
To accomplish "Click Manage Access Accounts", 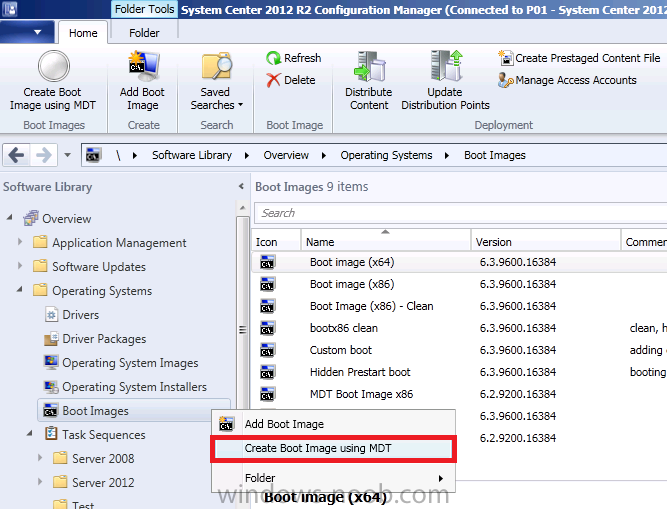I will pos(567,80).
